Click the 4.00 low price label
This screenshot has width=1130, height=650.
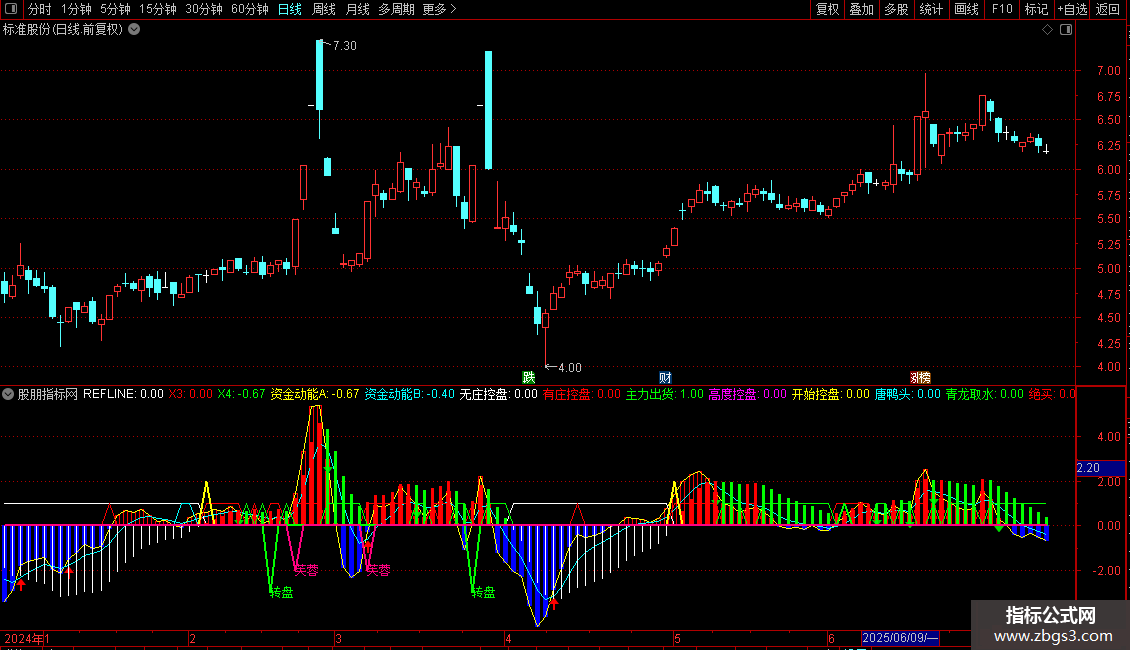(569, 368)
